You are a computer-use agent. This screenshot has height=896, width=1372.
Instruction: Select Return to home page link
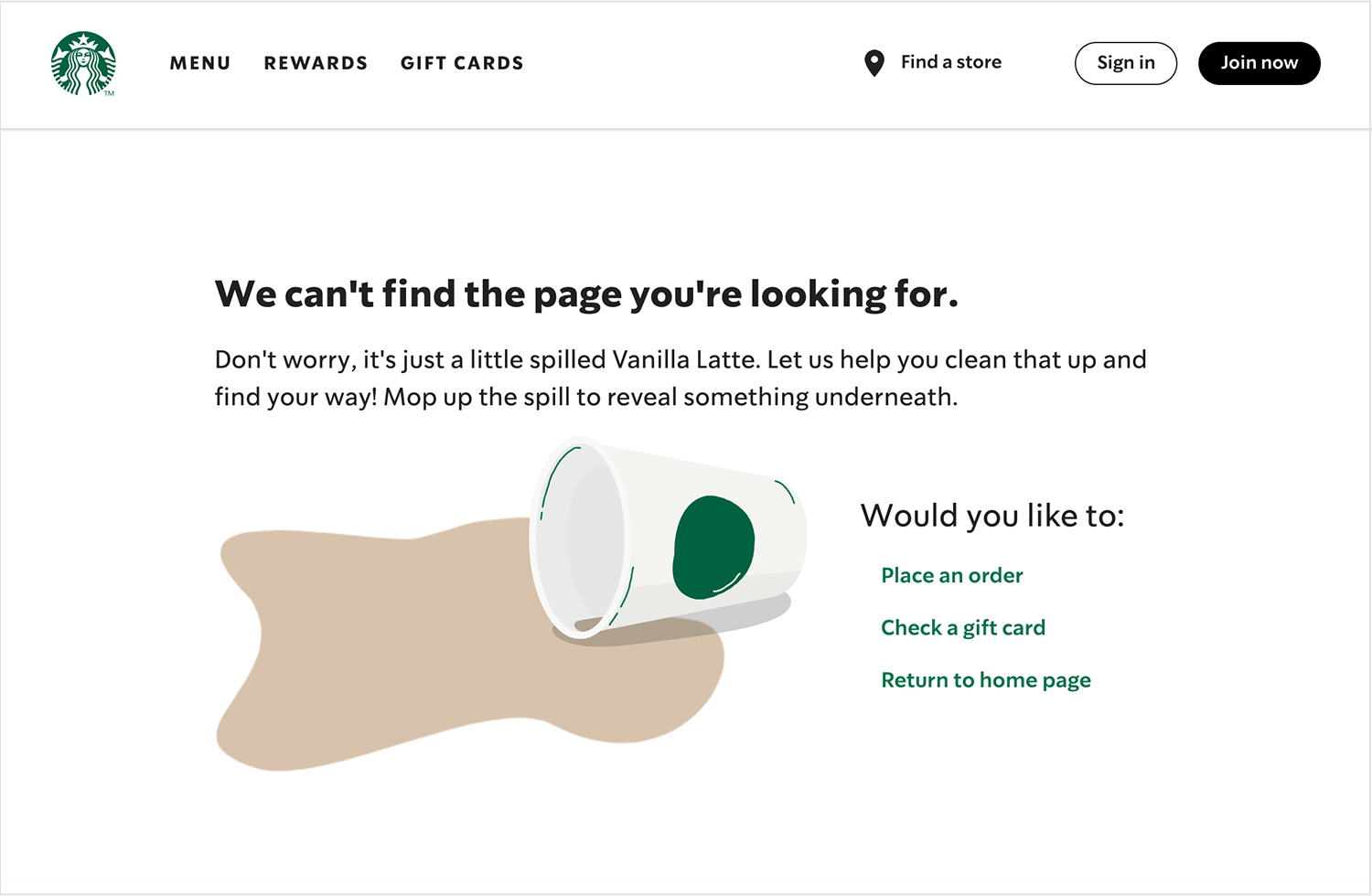tap(985, 680)
